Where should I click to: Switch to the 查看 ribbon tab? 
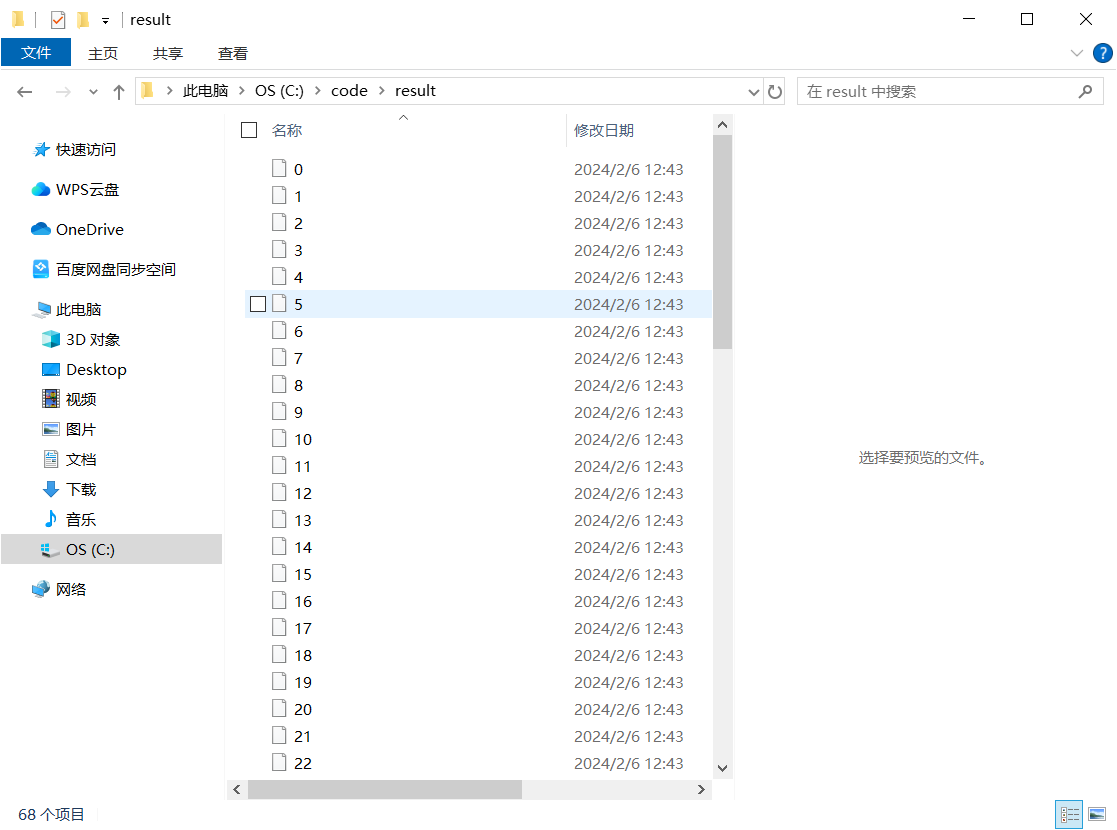[x=233, y=53]
